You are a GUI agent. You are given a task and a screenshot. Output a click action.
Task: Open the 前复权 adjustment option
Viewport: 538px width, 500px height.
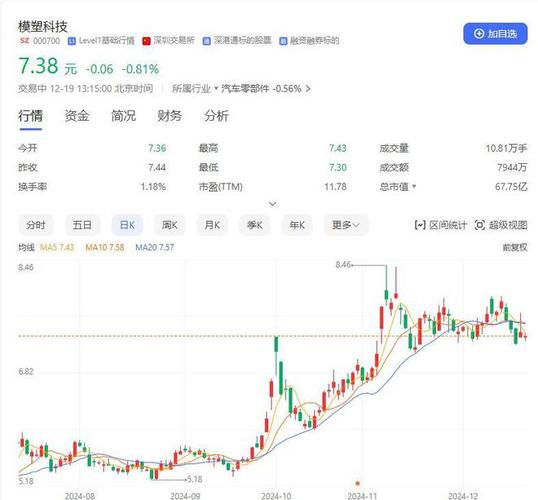(x=515, y=247)
